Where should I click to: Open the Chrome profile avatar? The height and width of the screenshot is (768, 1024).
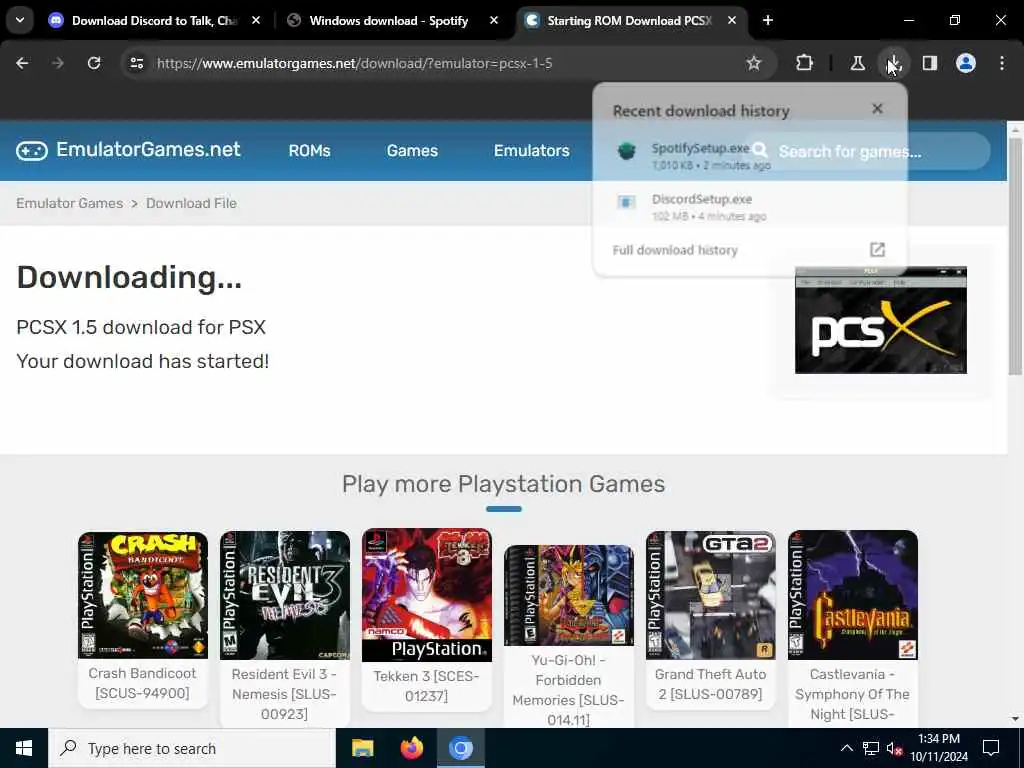pyautogui.click(x=966, y=63)
